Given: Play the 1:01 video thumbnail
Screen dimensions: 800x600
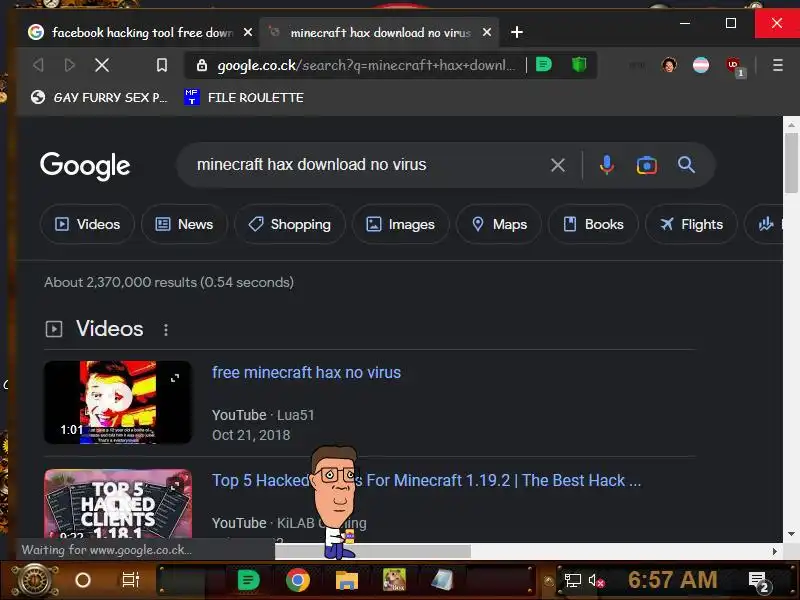Looking at the screenshot, I should pos(118,402).
